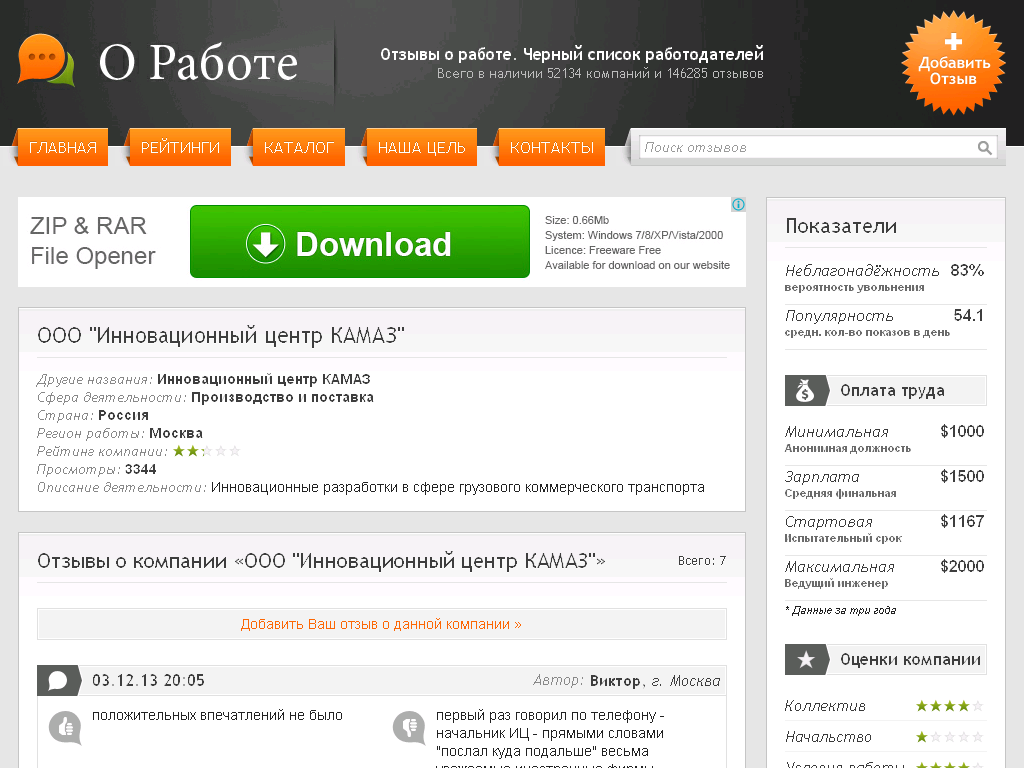Click the Показатели heading
The height and width of the screenshot is (768, 1024).
[841, 226]
